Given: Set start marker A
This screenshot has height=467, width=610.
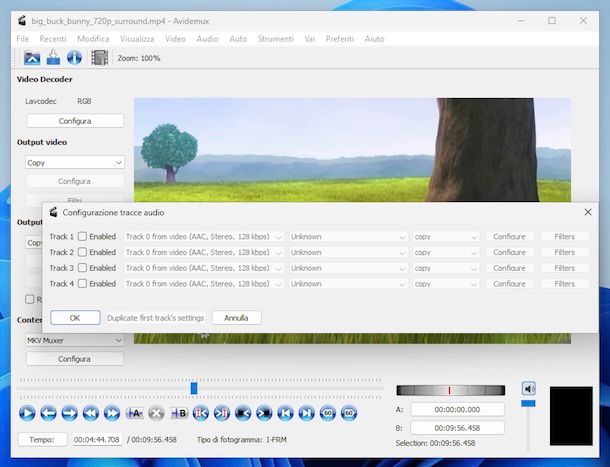Looking at the screenshot, I should pos(135,413).
